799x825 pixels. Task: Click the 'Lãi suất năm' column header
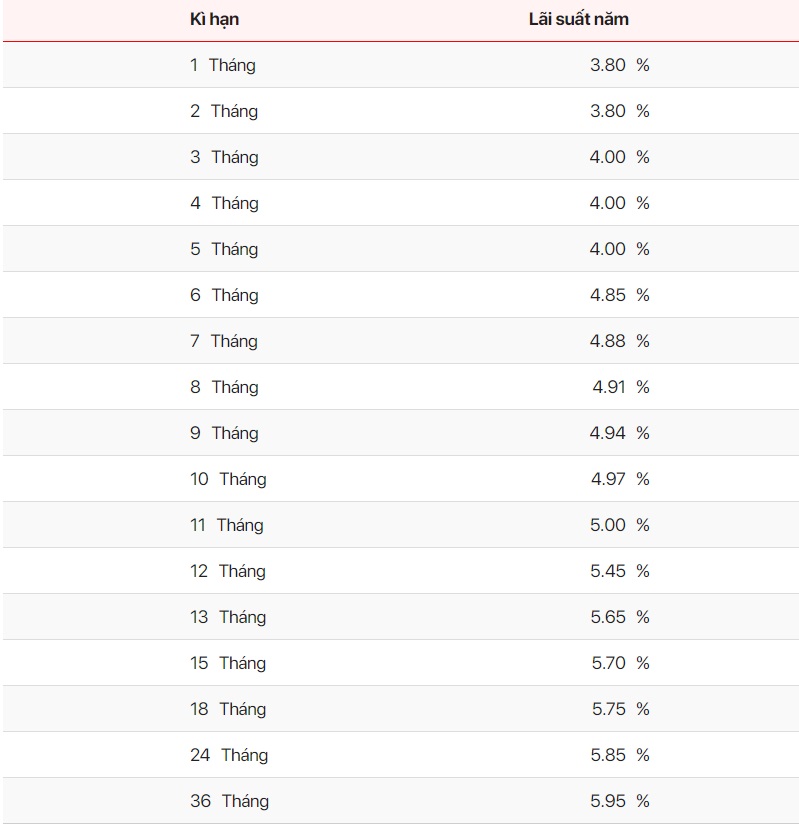click(x=578, y=19)
